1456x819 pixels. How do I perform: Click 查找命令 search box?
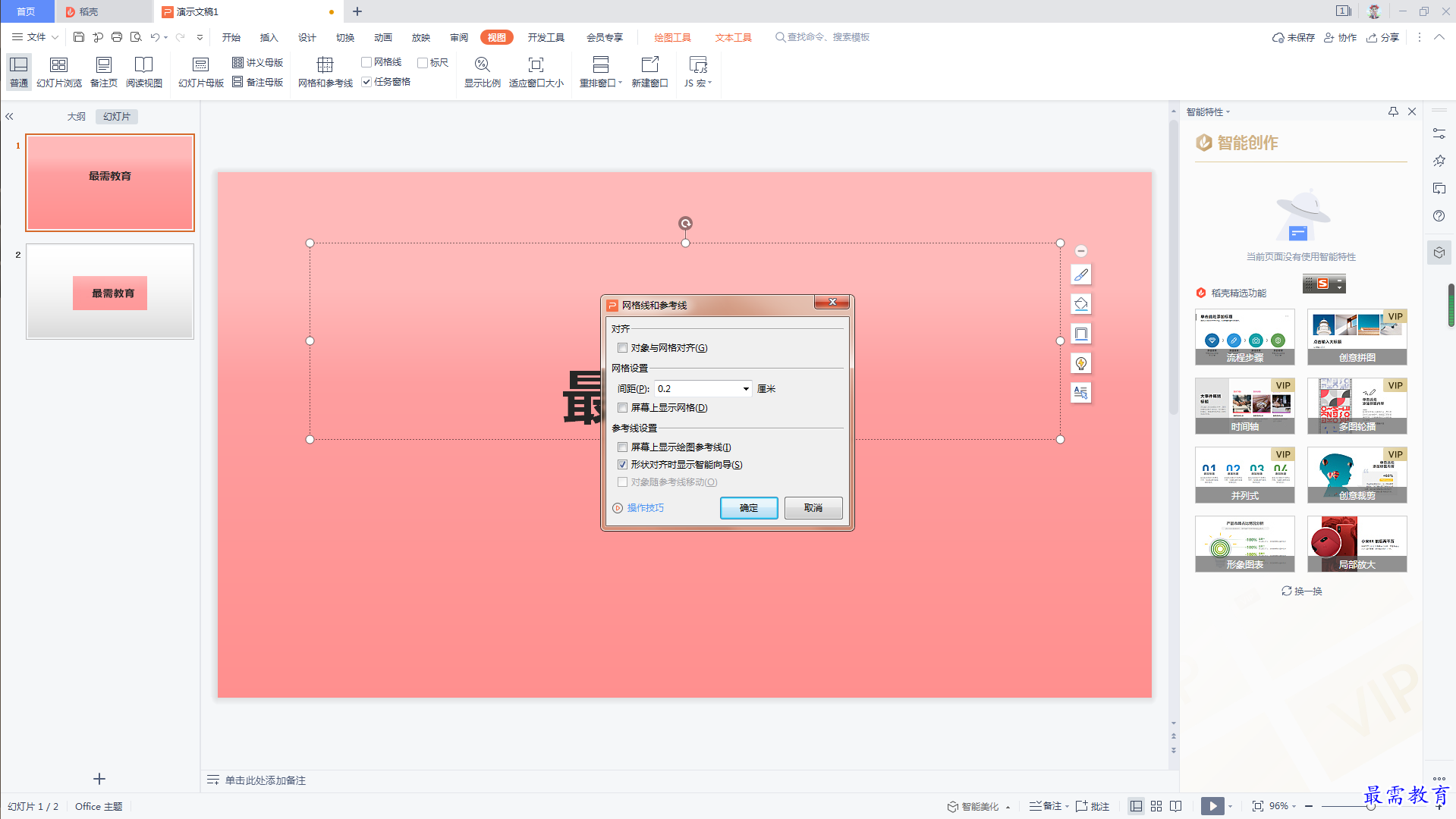pyautogui.click(x=822, y=37)
